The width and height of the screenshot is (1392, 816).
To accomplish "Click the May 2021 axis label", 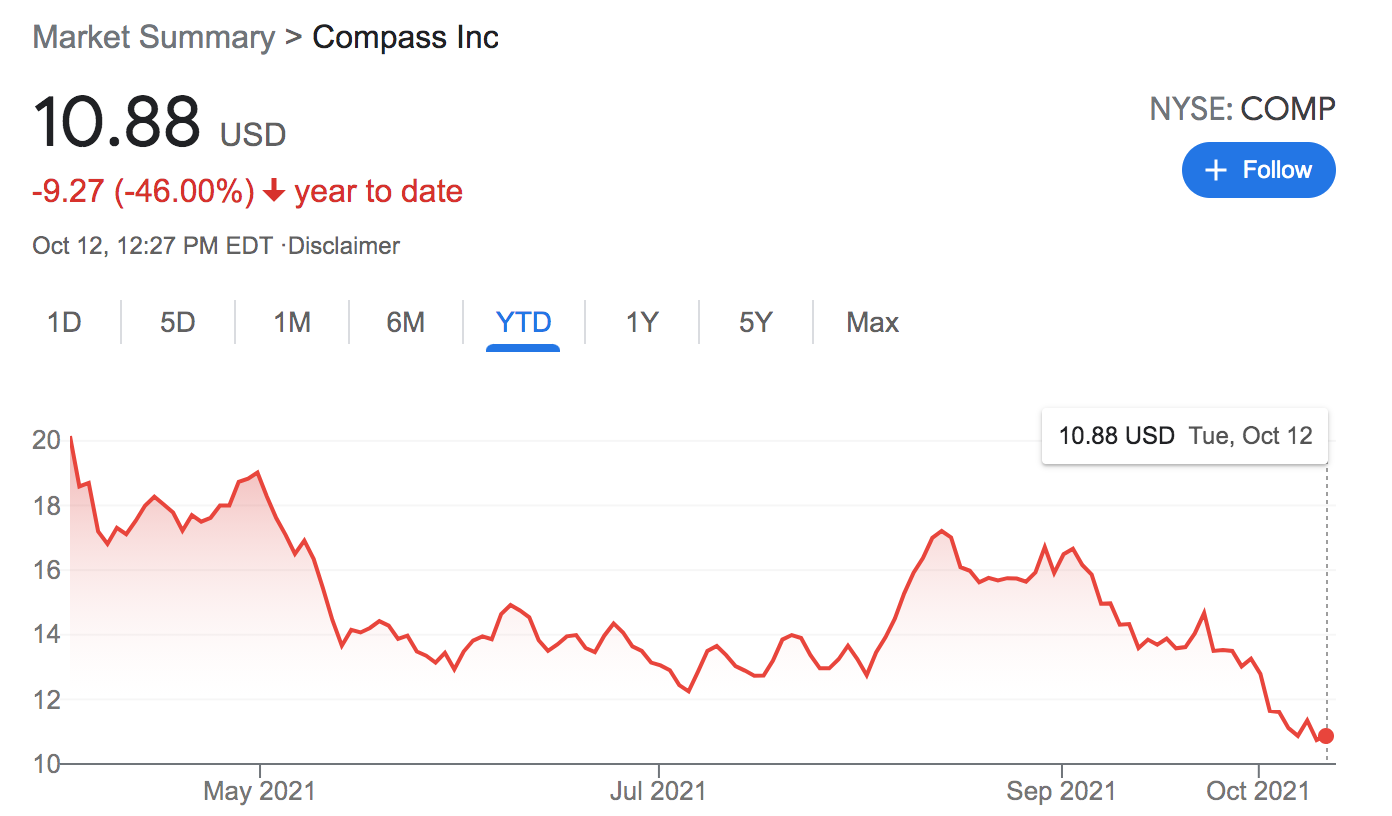I will (259, 792).
